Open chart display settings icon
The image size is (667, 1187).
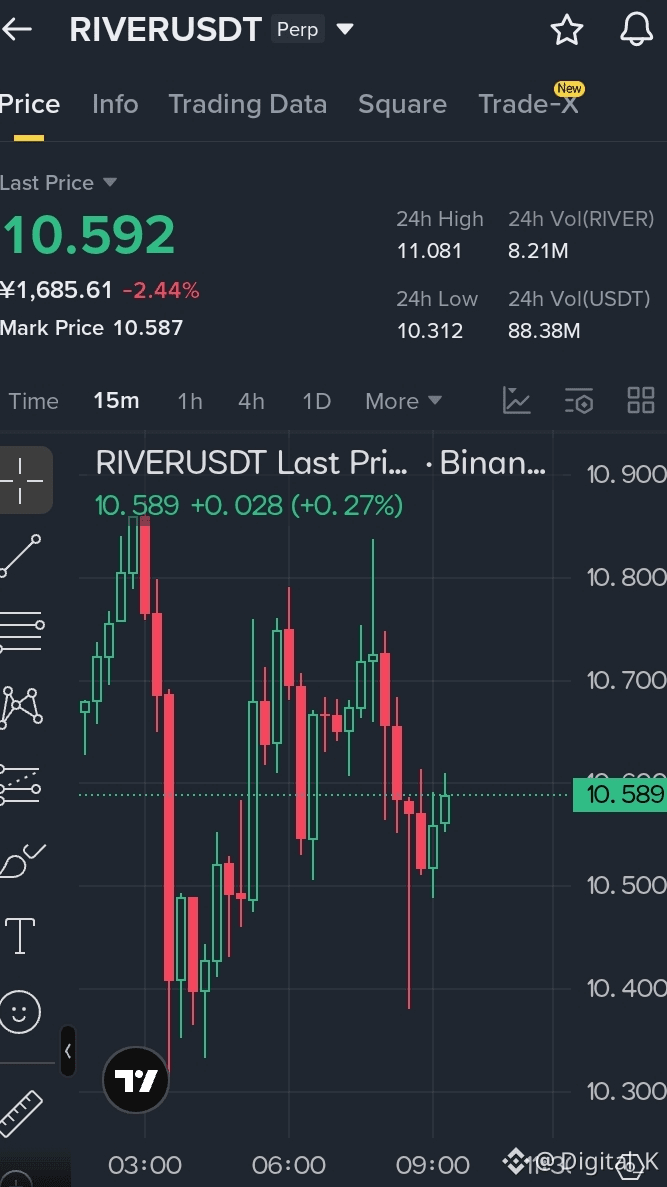pos(579,400)
